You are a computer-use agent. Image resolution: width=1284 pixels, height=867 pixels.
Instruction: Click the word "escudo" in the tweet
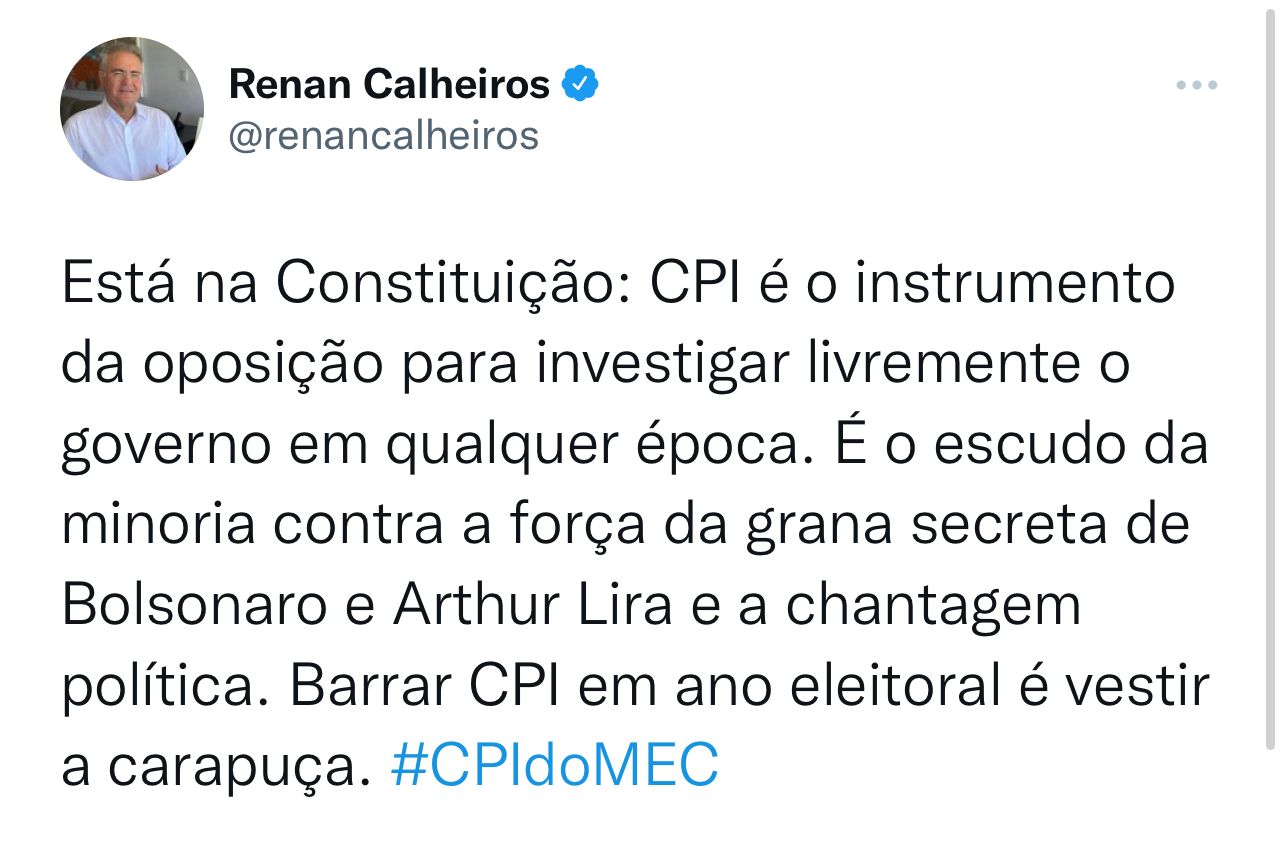1024,445
